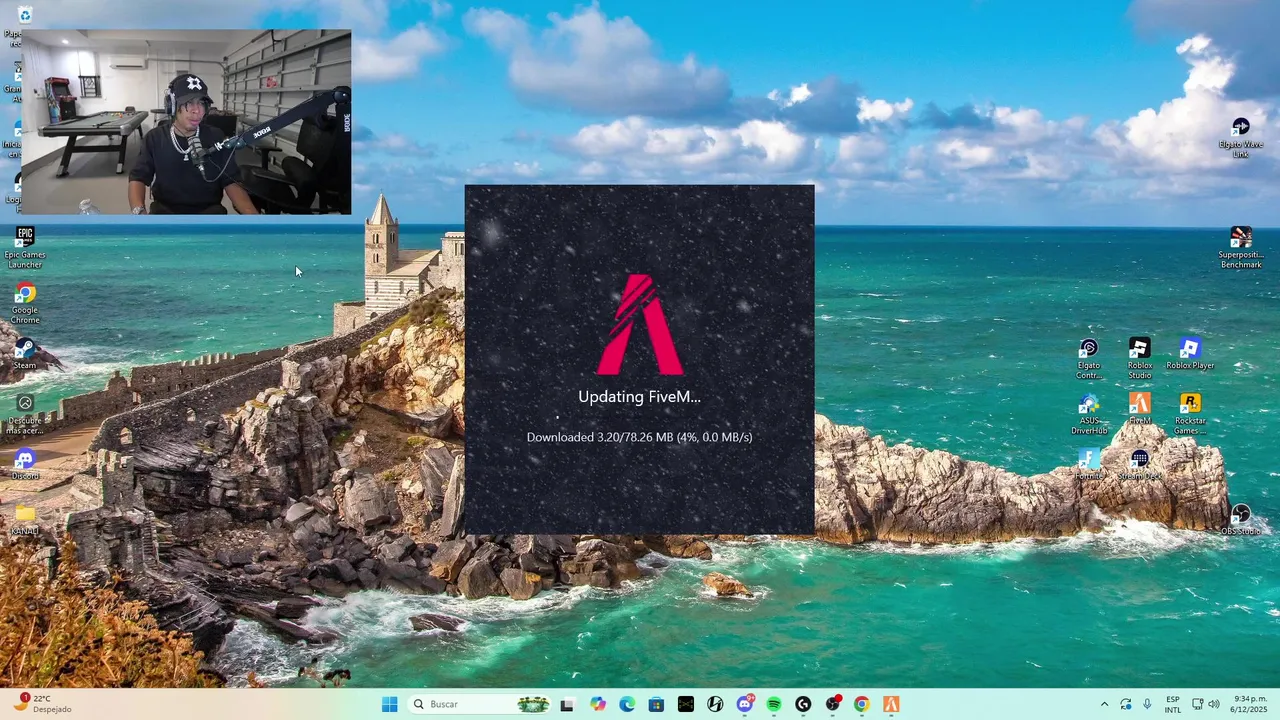1280x720 pixels.
Task: Open Microsoft Edge in the taskbar
Action: pos(626,704)
